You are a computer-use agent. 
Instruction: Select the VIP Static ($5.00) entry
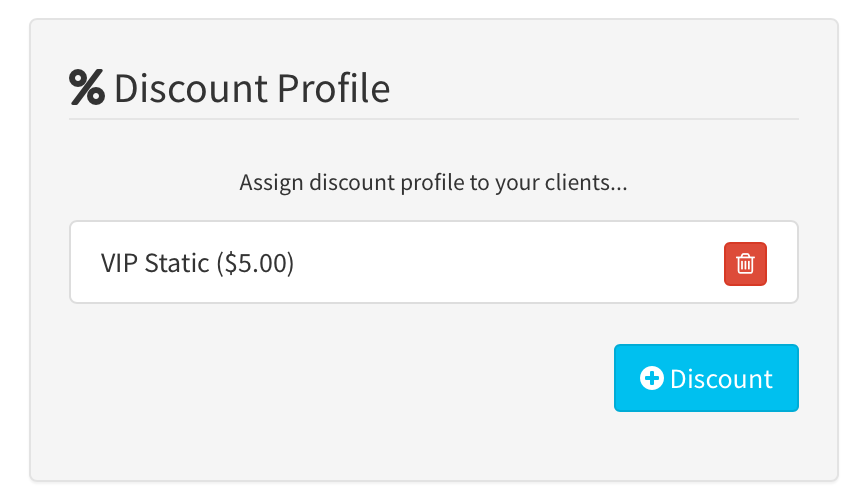click(x=197, y=263)
